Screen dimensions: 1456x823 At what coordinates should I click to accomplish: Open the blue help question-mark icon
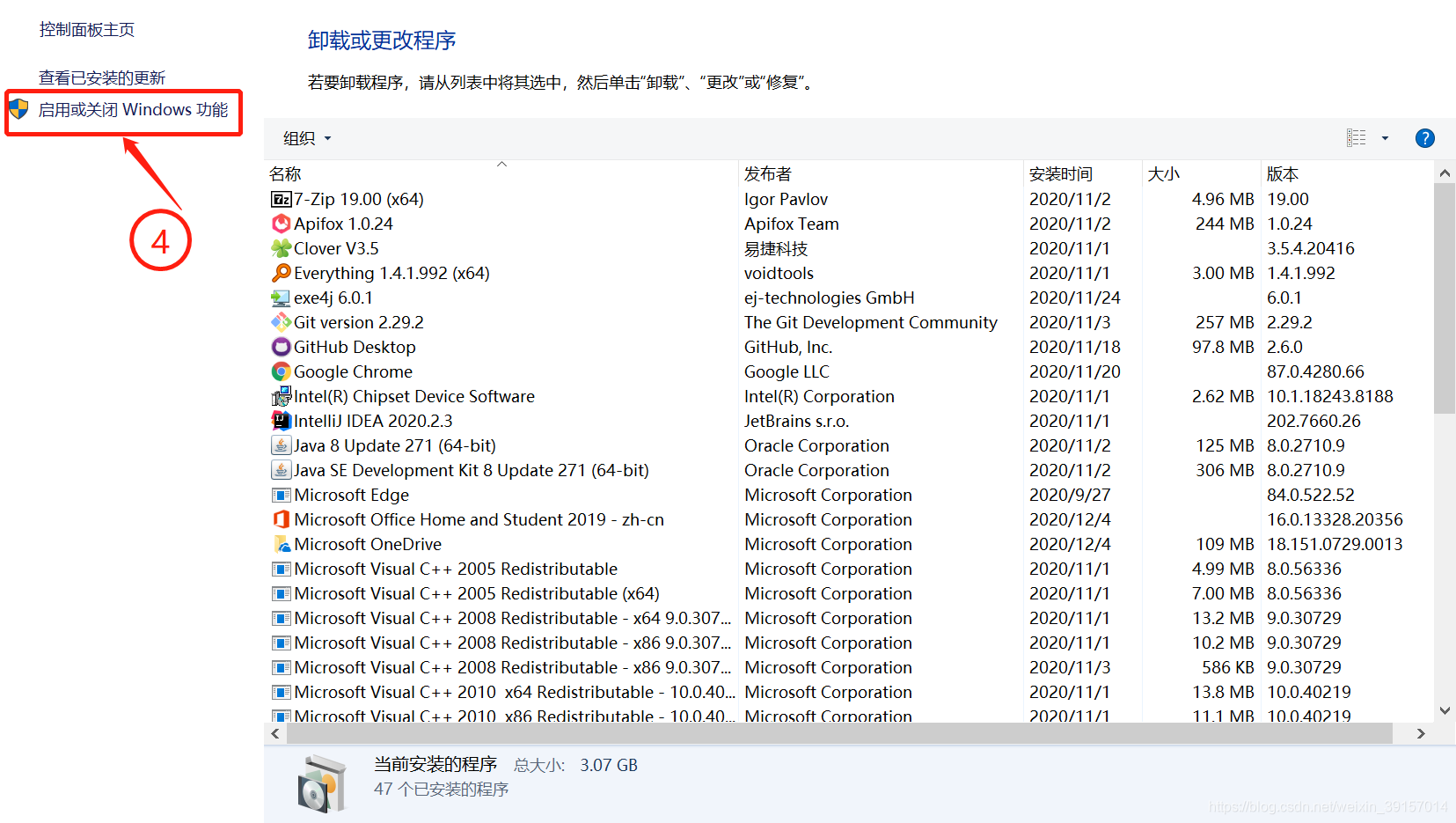(1424, 138)
